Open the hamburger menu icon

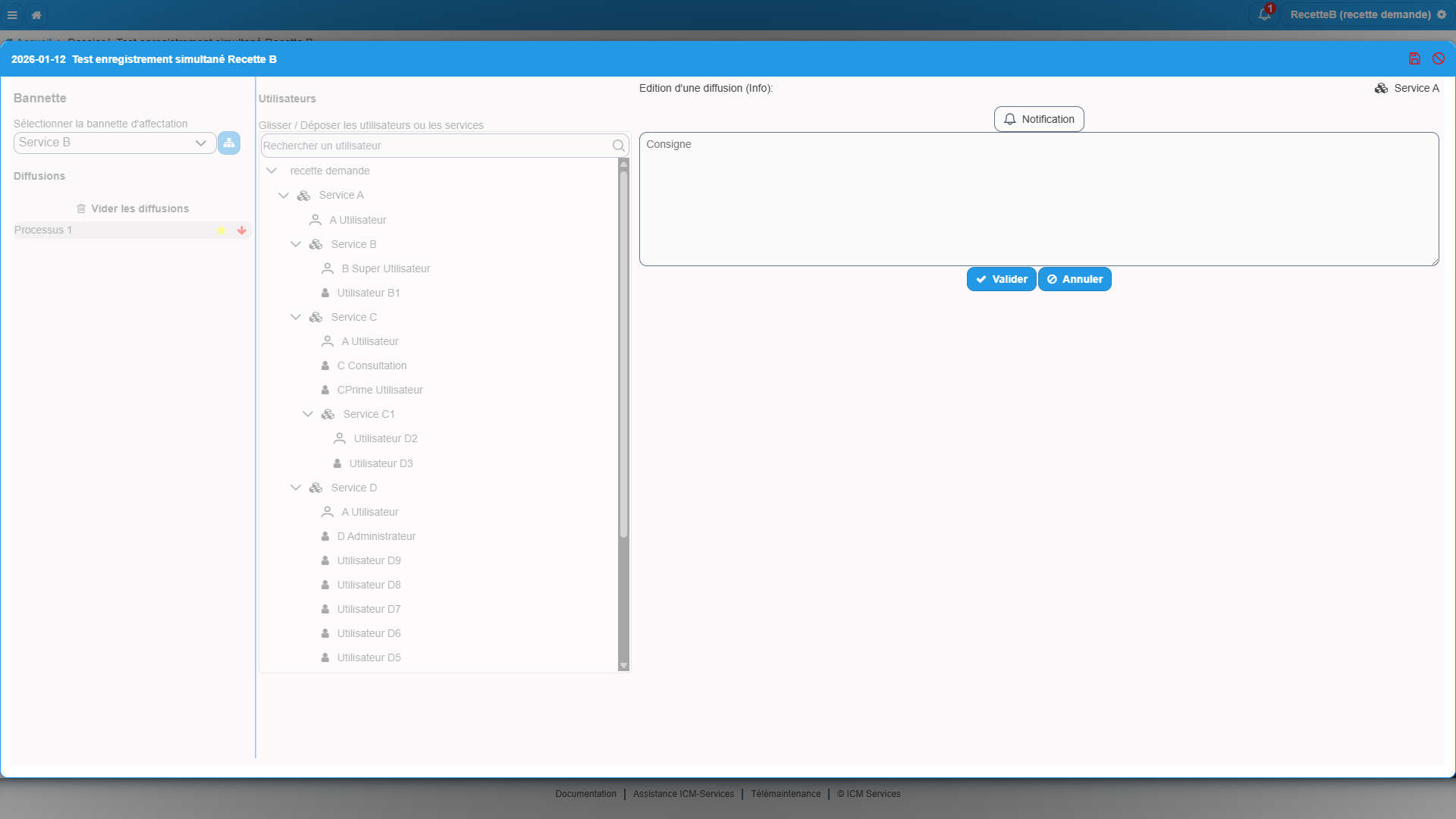pyautogui.click(x=12, y=14)
